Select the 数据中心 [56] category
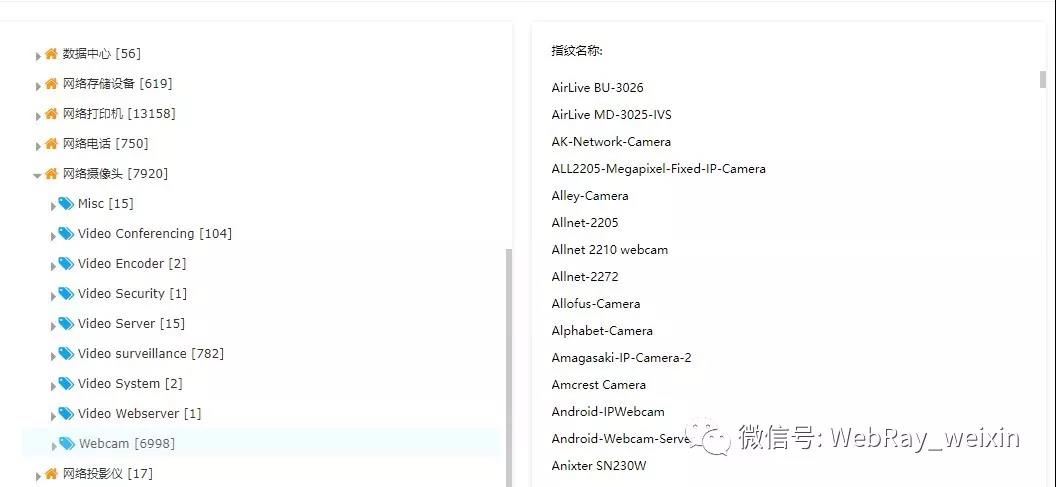 tap(102, 54)
